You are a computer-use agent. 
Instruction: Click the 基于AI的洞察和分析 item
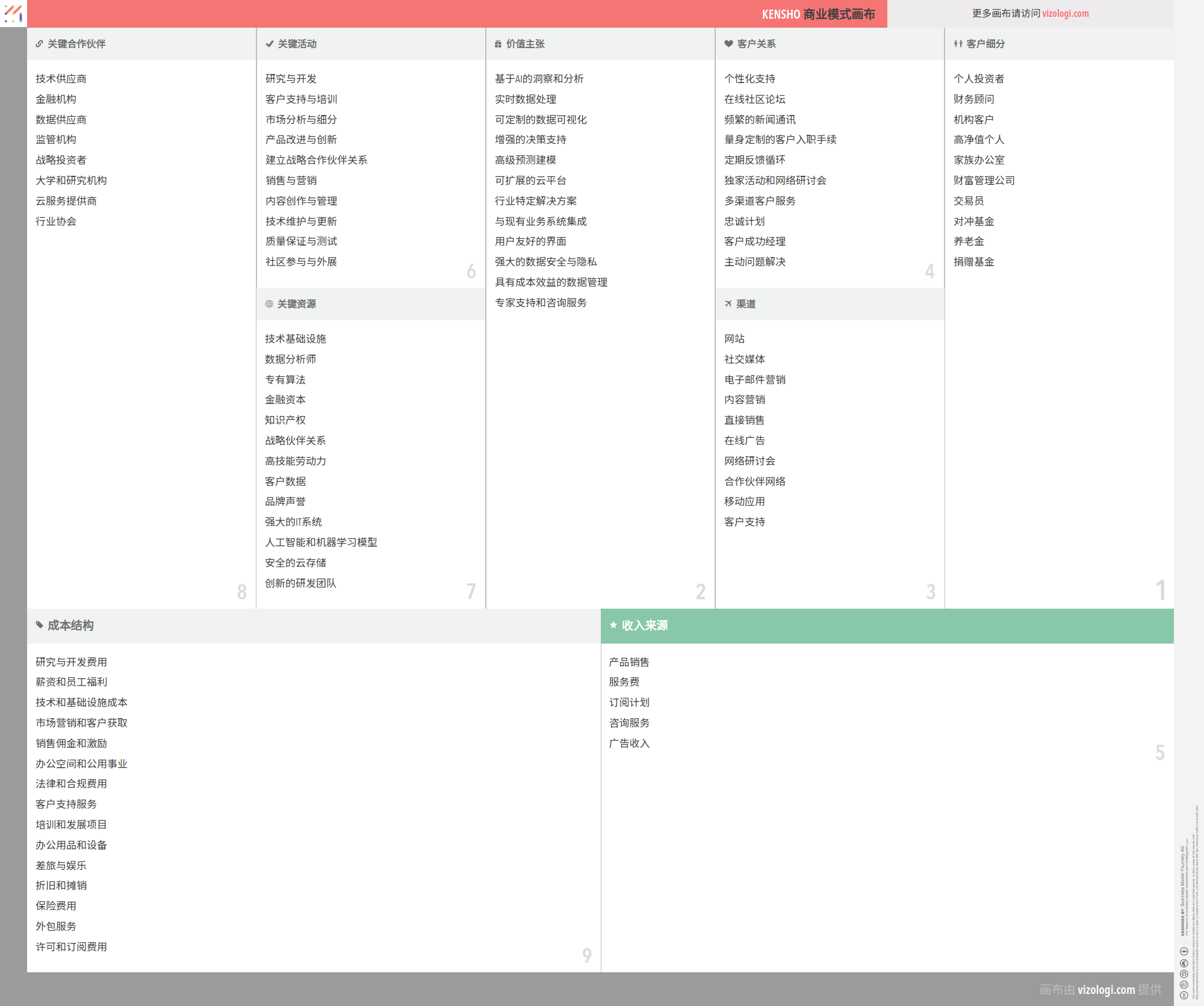pyautogui.click(x=539, y=79)
